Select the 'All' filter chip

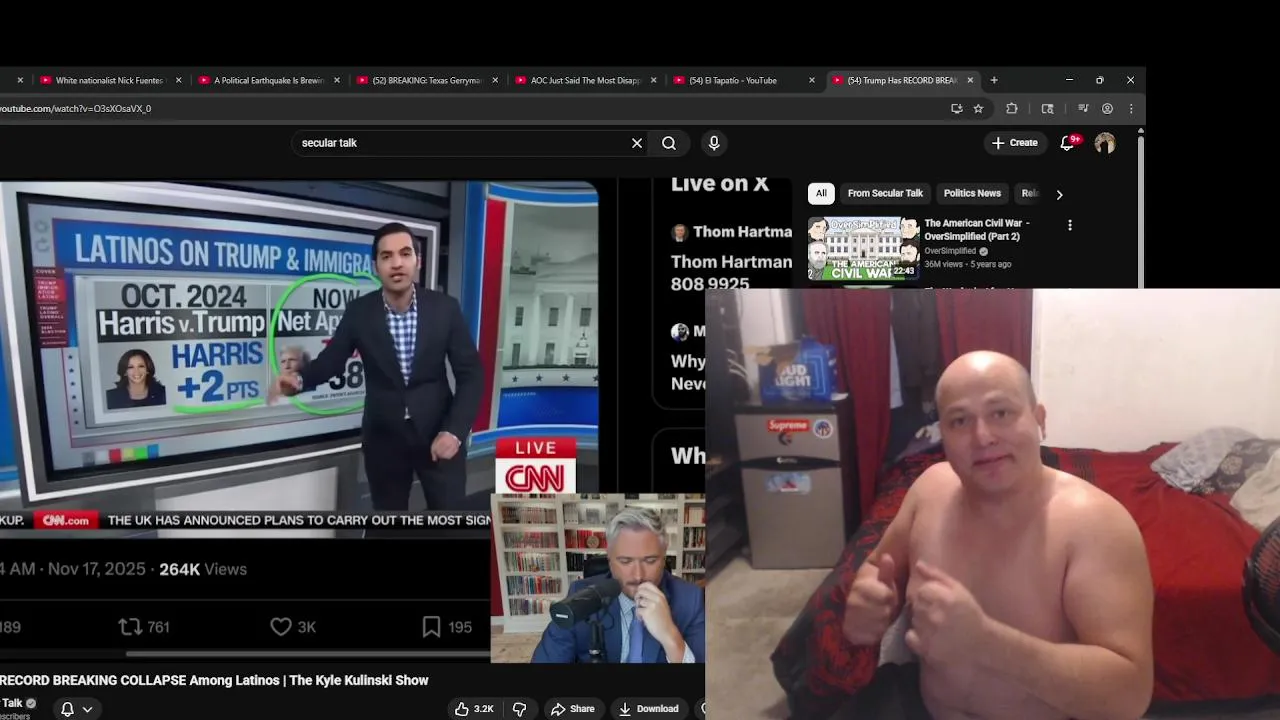point(821,193)
